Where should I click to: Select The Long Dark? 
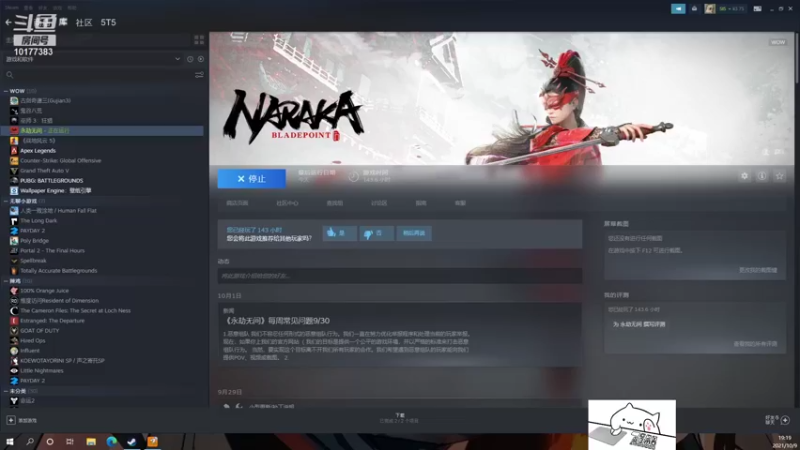click(38, 220)
